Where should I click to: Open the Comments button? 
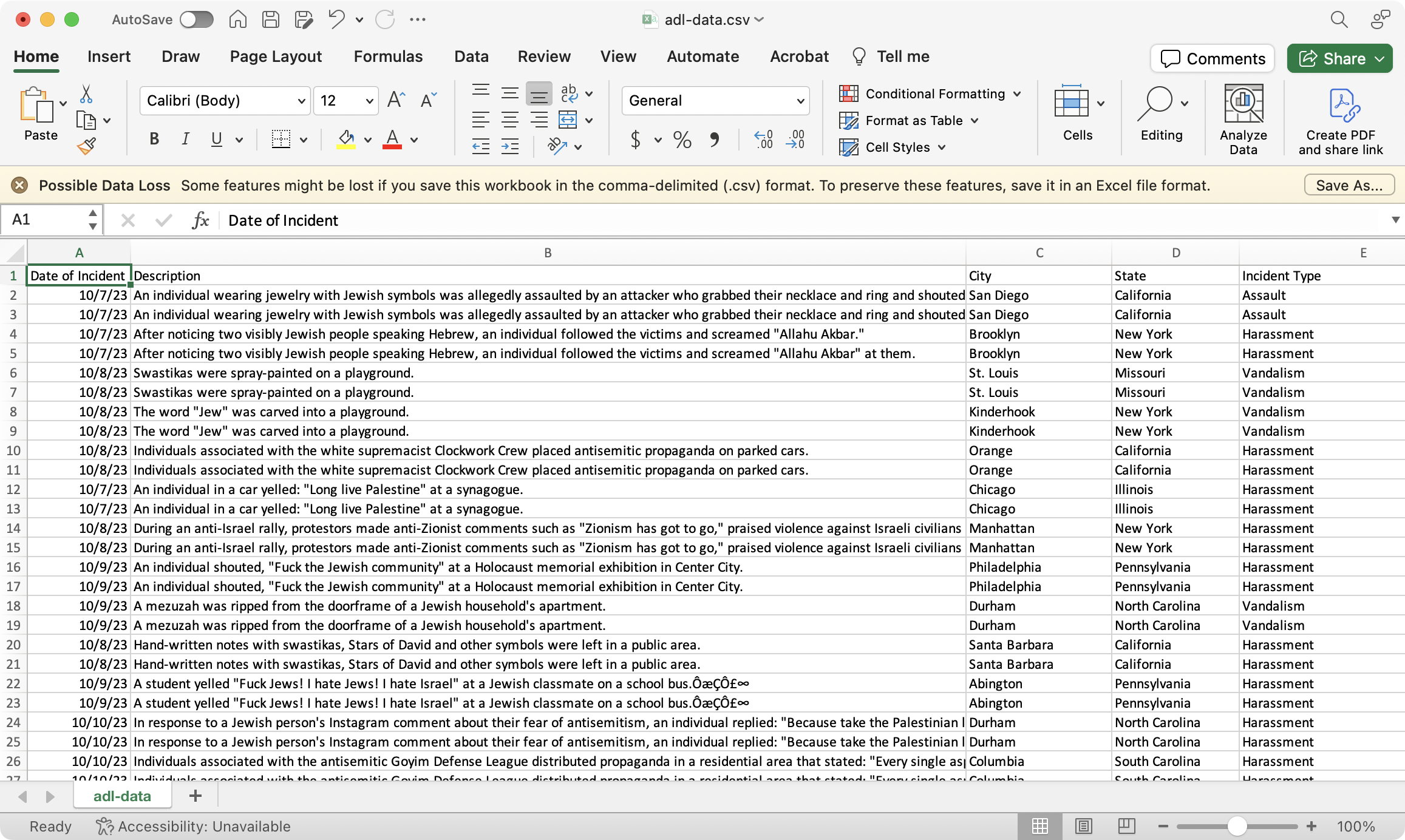[1213, 59]
